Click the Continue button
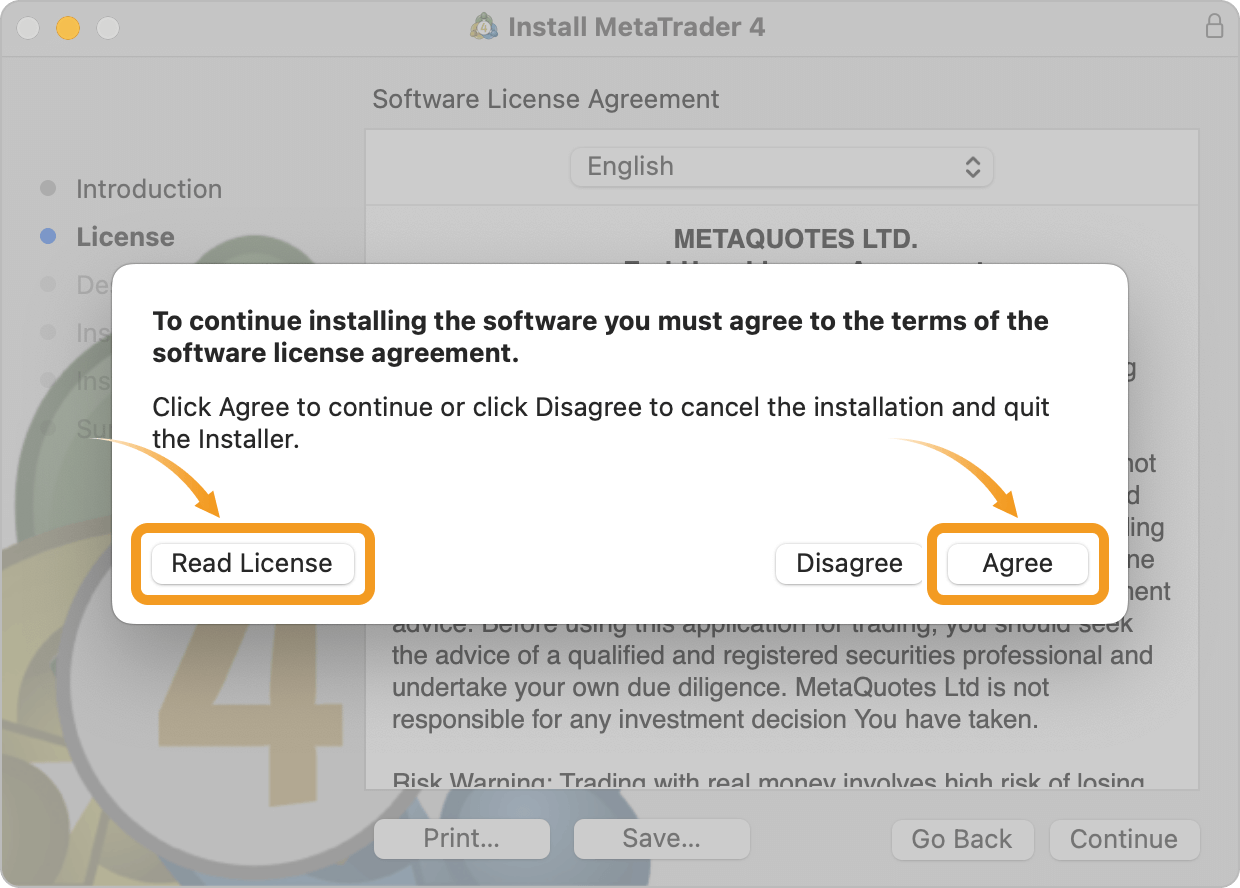This screenshot has width=1240, height=888. (1124, 839)
